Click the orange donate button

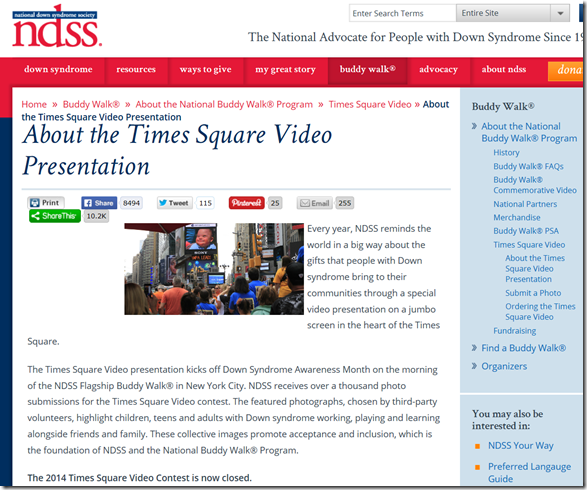[x=566, y=70]
